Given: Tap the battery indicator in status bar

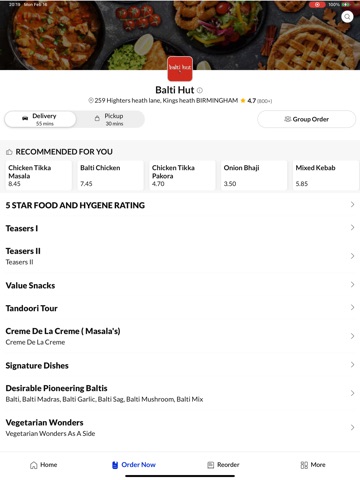Looking at the screenshot, I should (346, 5).
